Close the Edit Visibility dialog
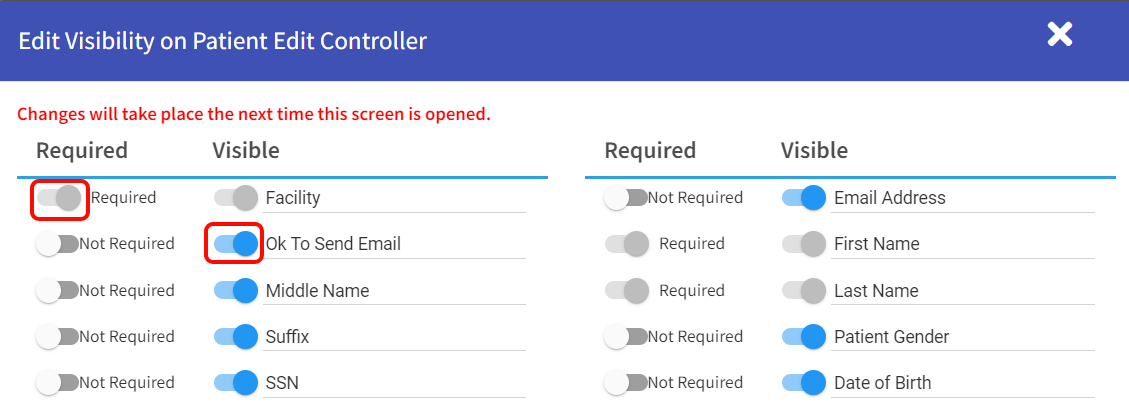Screen dimensions: 1129x409 click(1059, 36)
